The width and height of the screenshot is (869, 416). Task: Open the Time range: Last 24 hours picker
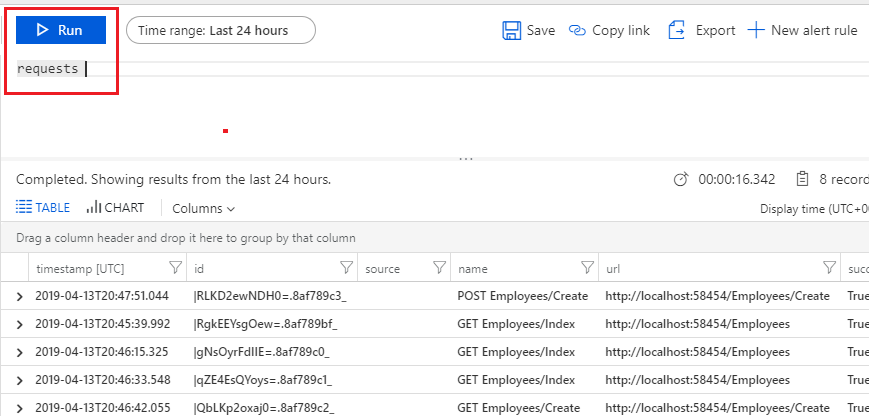click(x=221, y=30)
